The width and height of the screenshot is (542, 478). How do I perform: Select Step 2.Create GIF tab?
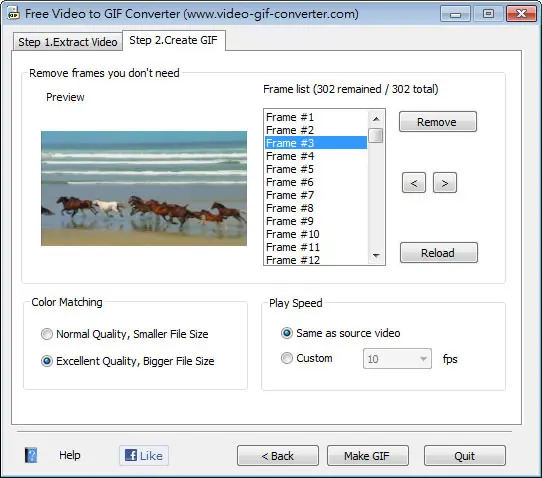point(174,40)
